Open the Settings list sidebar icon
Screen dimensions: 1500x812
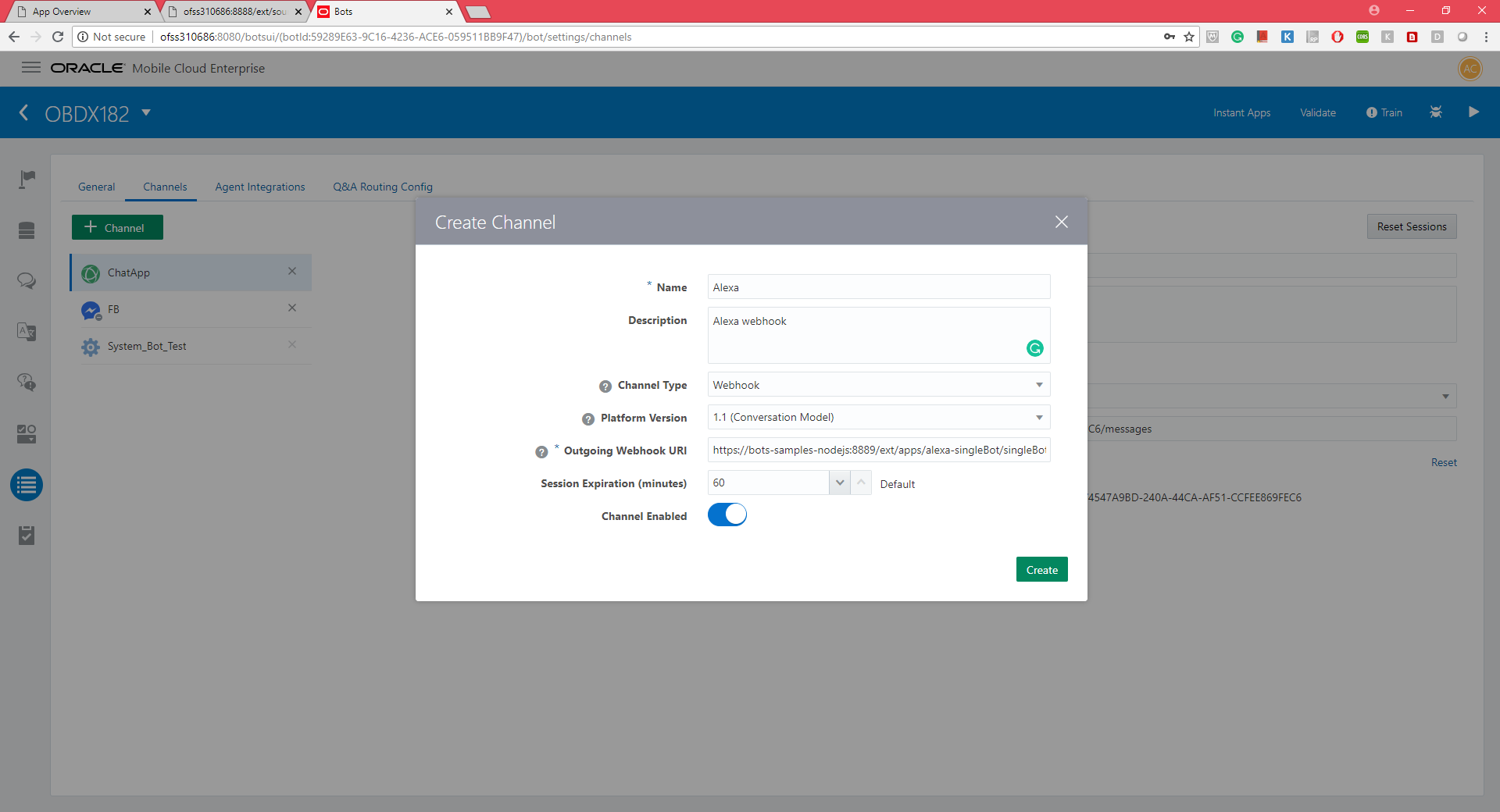click(x=27, y=485)
